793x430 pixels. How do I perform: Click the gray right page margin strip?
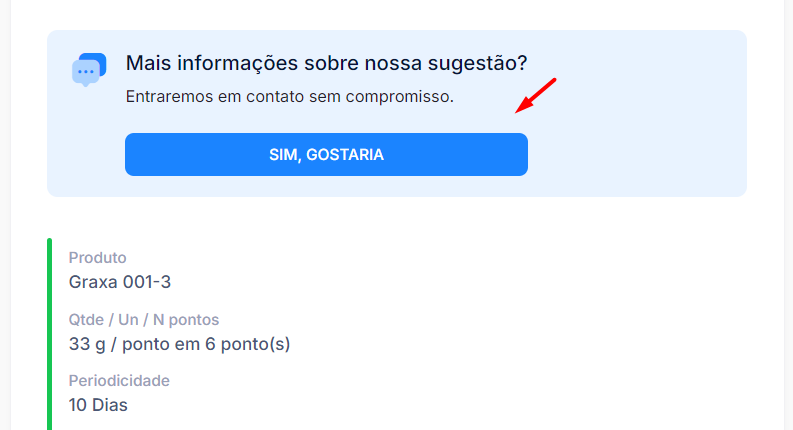click(788, 215)
